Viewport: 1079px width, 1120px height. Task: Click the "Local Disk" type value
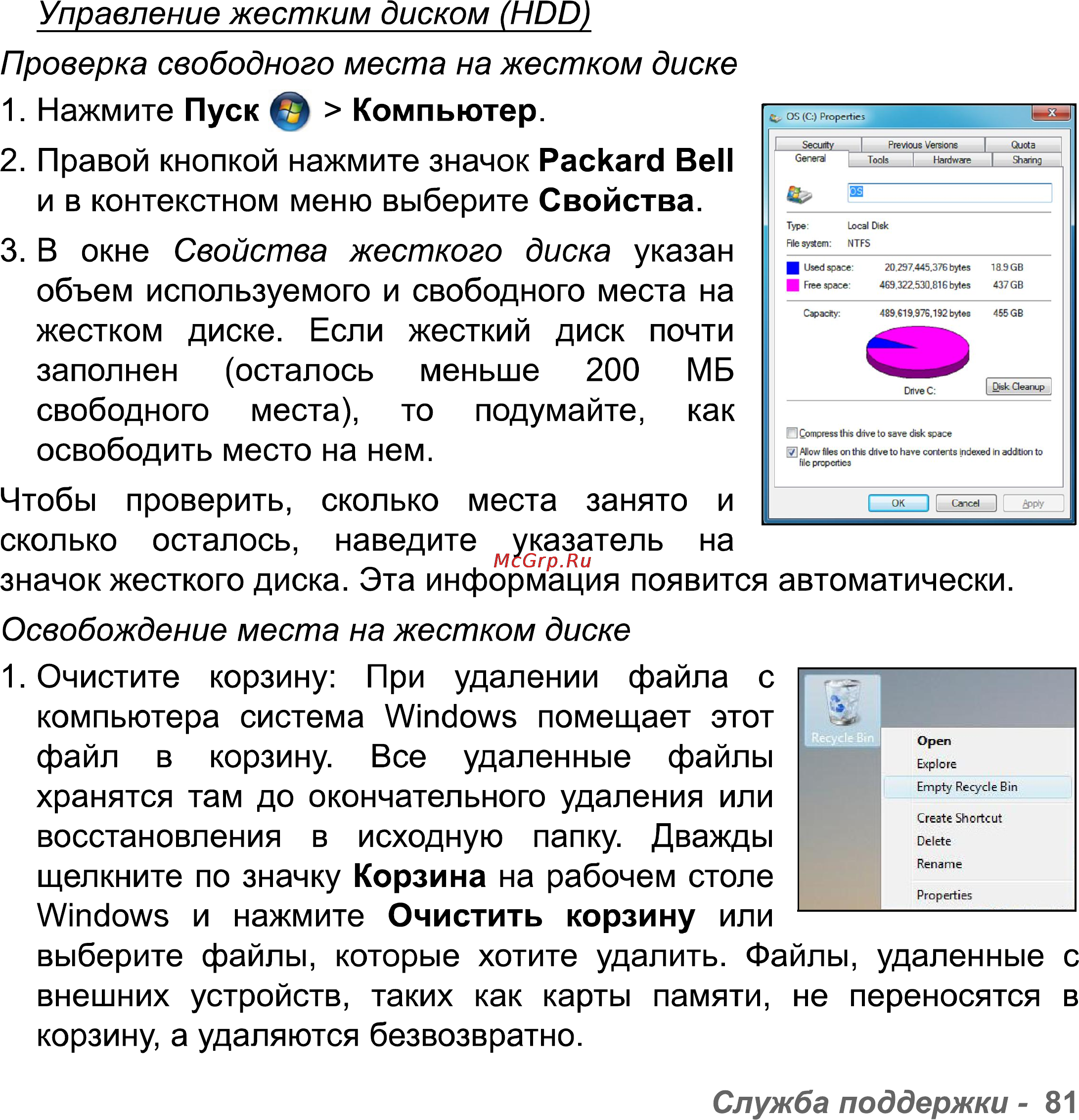(x=868, y=226)
